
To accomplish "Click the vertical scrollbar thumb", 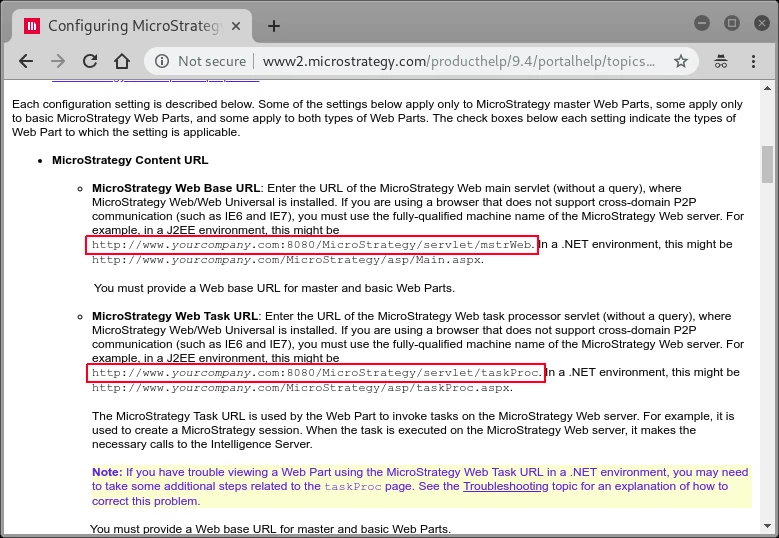I will [x=767, y=164].
